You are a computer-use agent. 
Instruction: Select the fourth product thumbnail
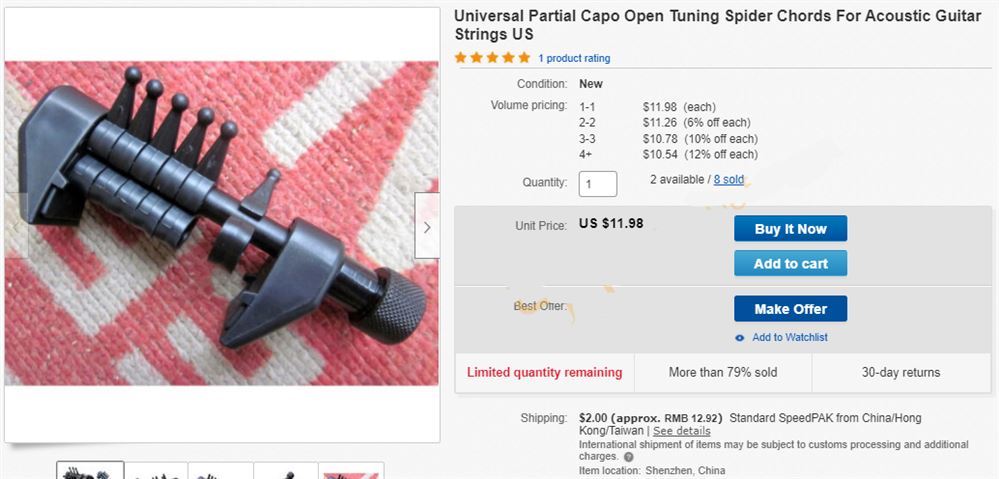pyautogui.click(x=286, y=471)
